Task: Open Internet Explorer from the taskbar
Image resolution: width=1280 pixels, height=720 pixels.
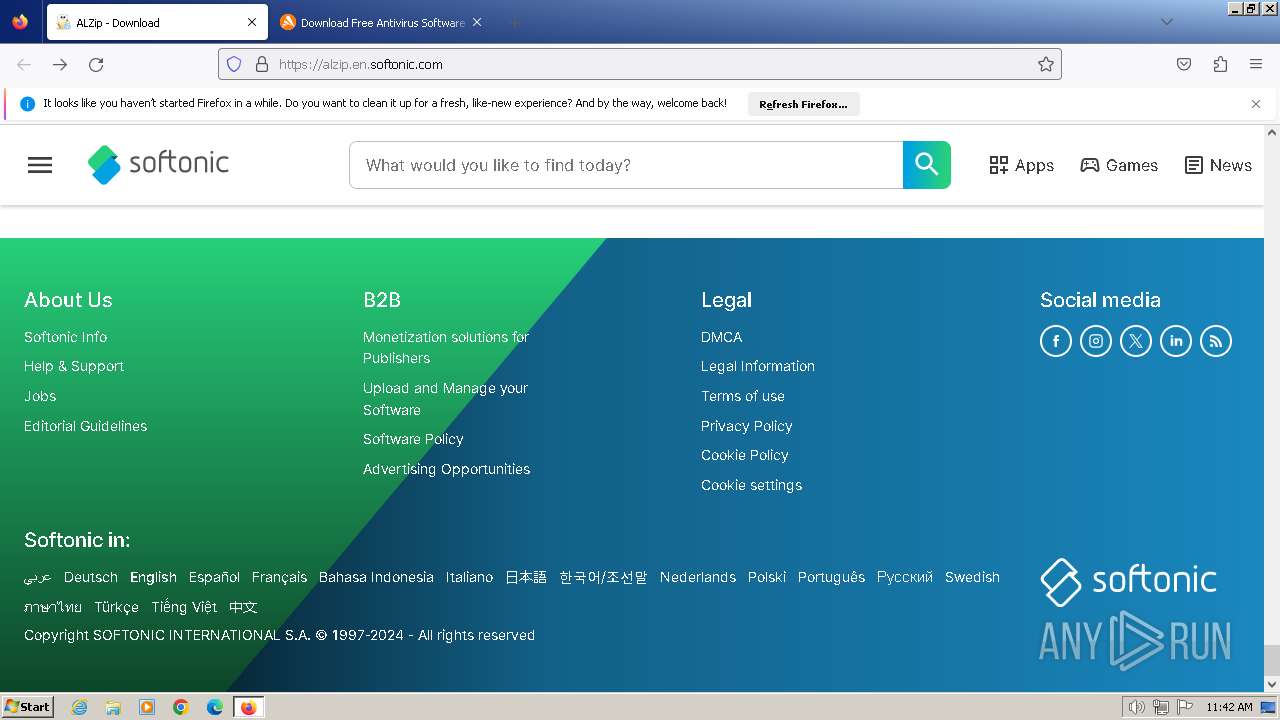Action: (x=79, y=707)
